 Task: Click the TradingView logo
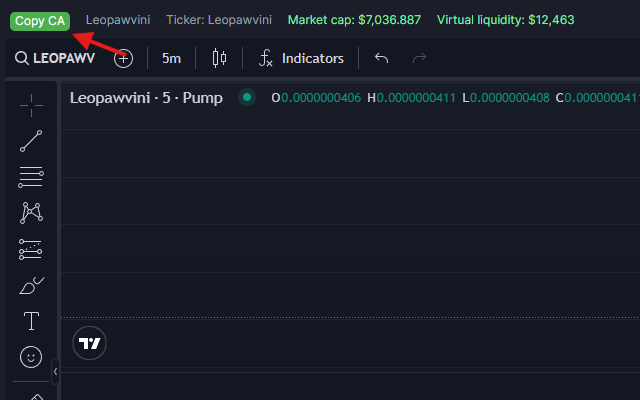coord(89,343)
